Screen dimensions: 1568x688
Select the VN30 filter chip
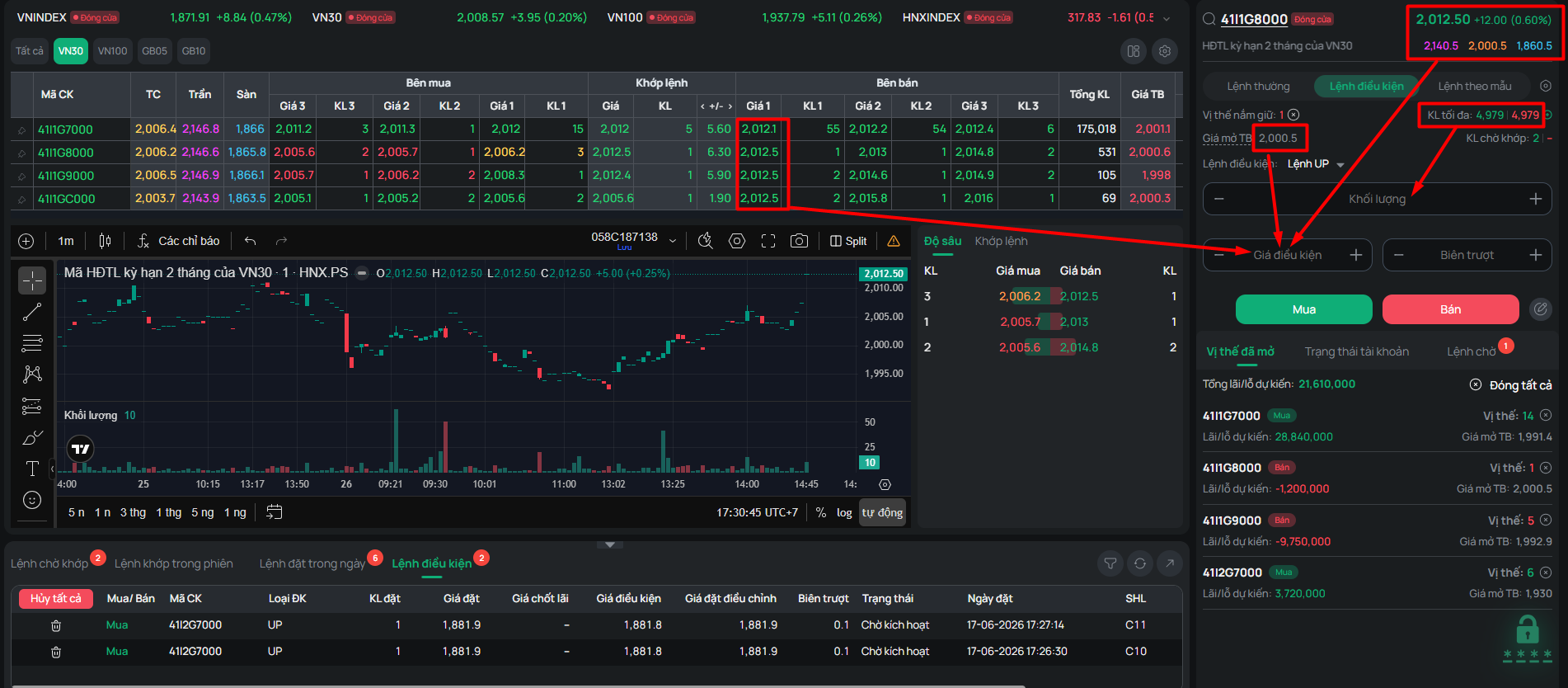[71, 51]
